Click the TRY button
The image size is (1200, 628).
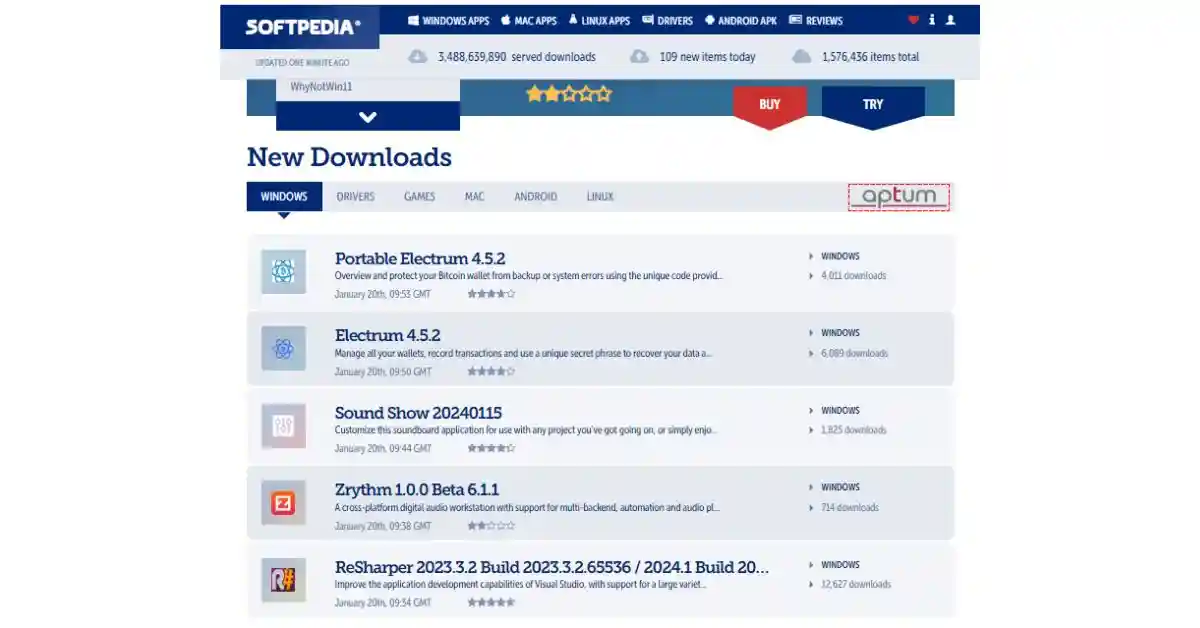pos(873,105)
